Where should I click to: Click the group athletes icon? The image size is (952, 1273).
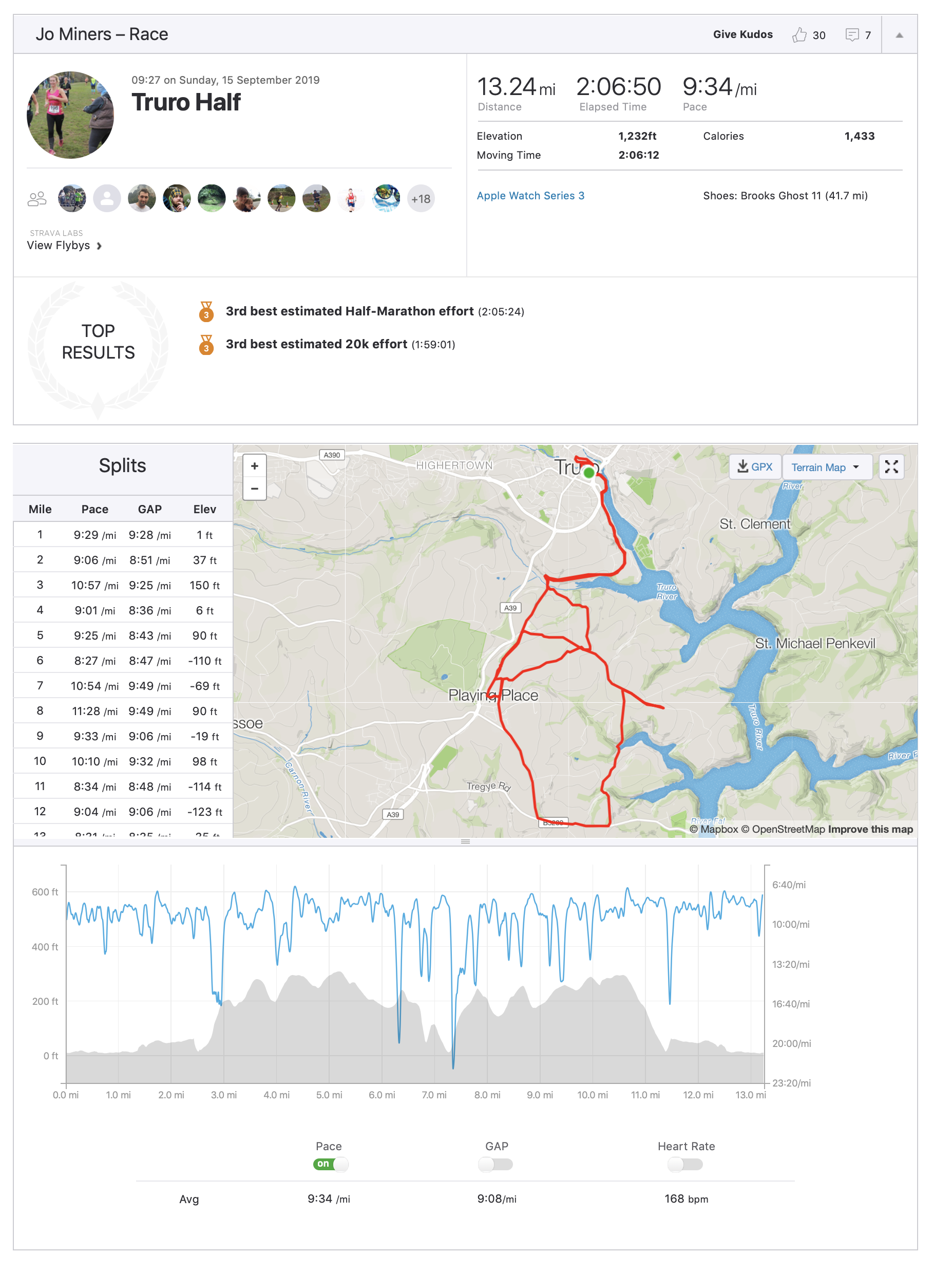pyautogui.click(x=37, y=199)
